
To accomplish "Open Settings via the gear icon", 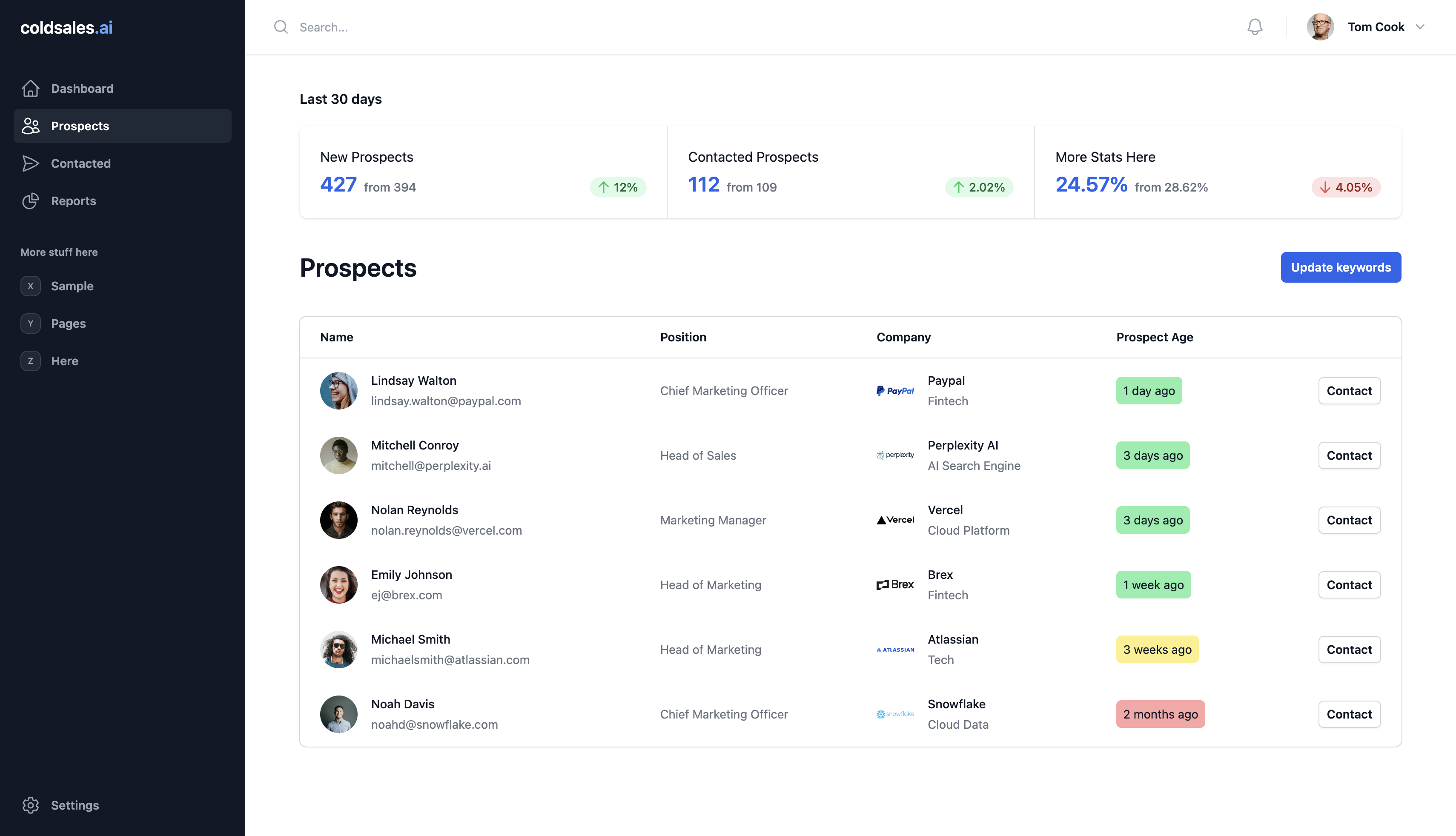I will (30, 805).
